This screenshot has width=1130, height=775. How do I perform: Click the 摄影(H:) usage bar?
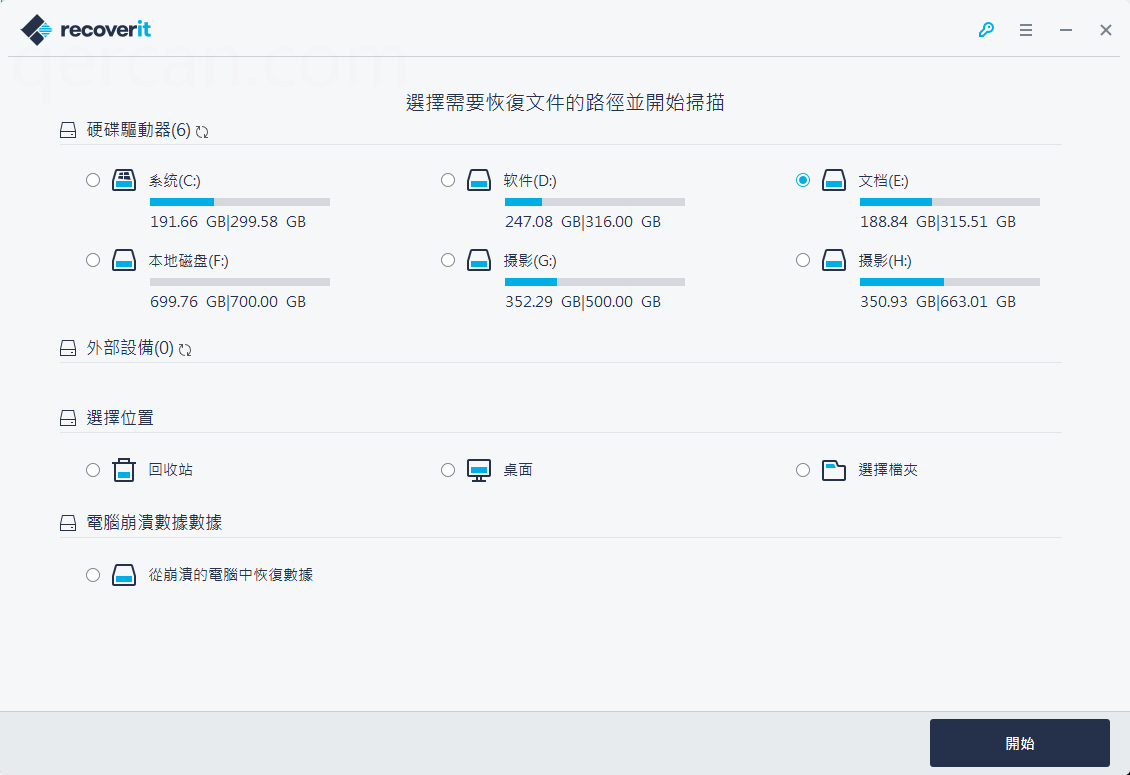[950, 282]
